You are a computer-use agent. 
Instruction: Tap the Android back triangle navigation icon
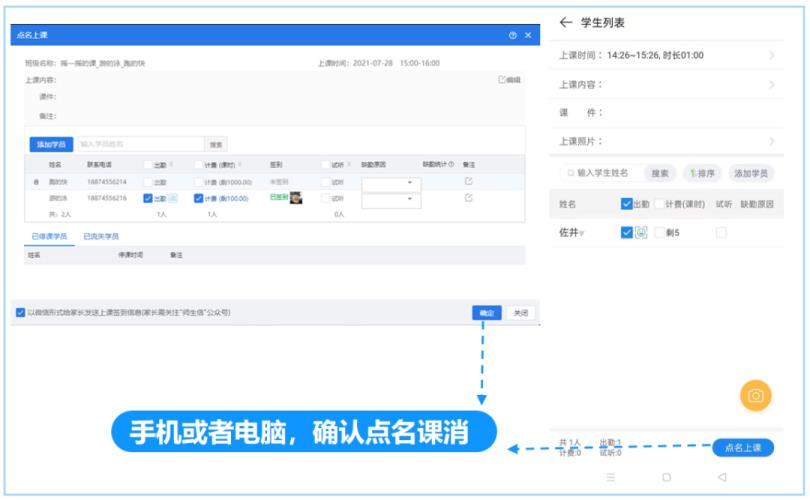click(722, 477)
